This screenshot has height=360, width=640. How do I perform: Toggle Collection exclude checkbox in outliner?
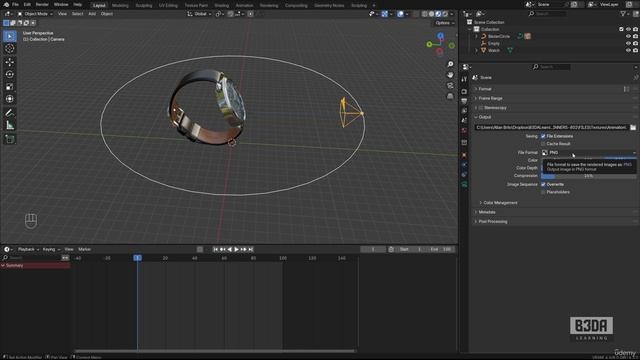point(621,29)
